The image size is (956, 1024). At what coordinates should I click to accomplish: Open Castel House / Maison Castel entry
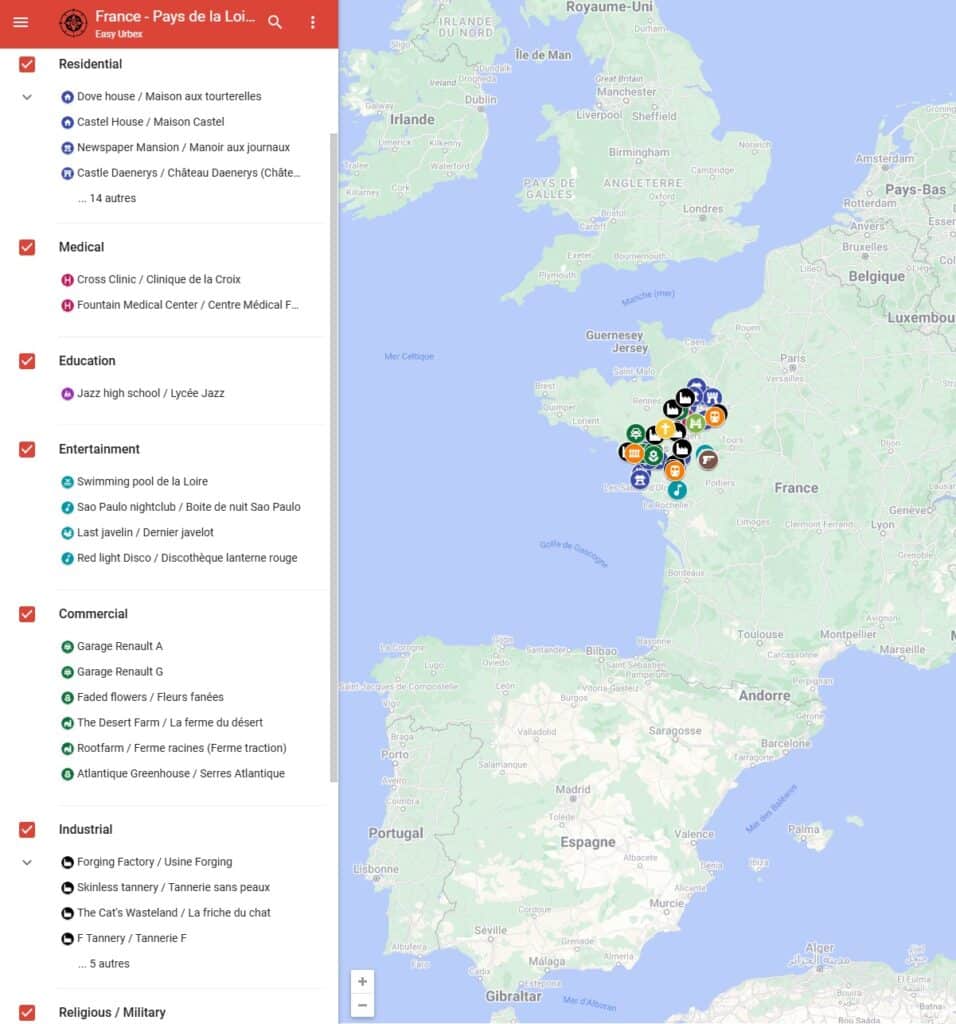(x=151, y=121)
